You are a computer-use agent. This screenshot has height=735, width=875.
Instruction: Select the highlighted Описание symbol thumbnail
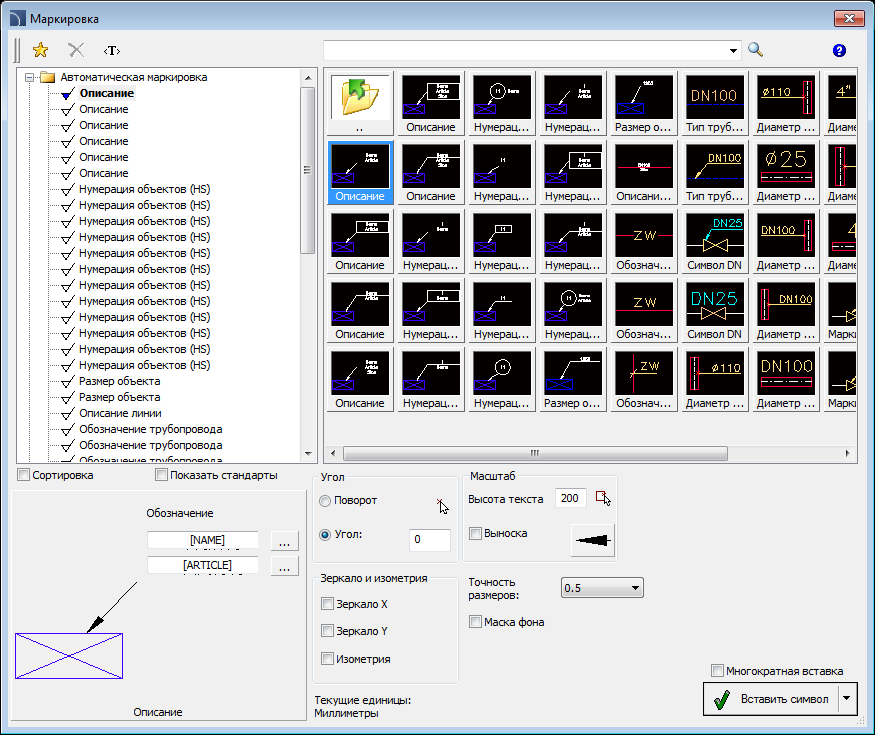click(x=359, y=172)
